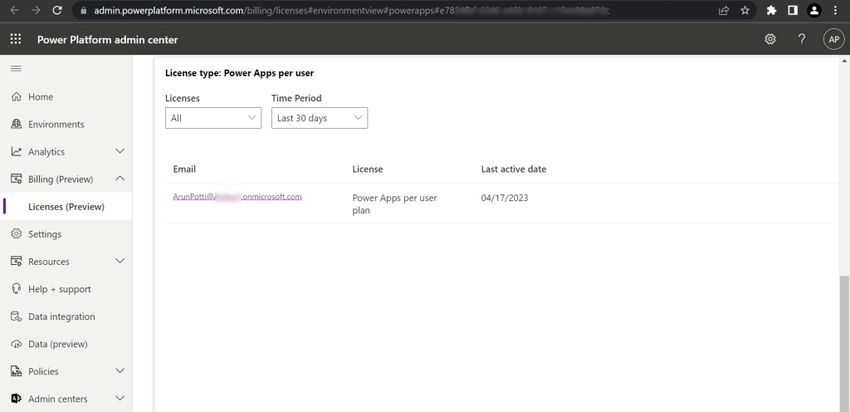The image size is (850, 412).
Task: Click the Resources icon in sidebar
Action: coord(16,261)
